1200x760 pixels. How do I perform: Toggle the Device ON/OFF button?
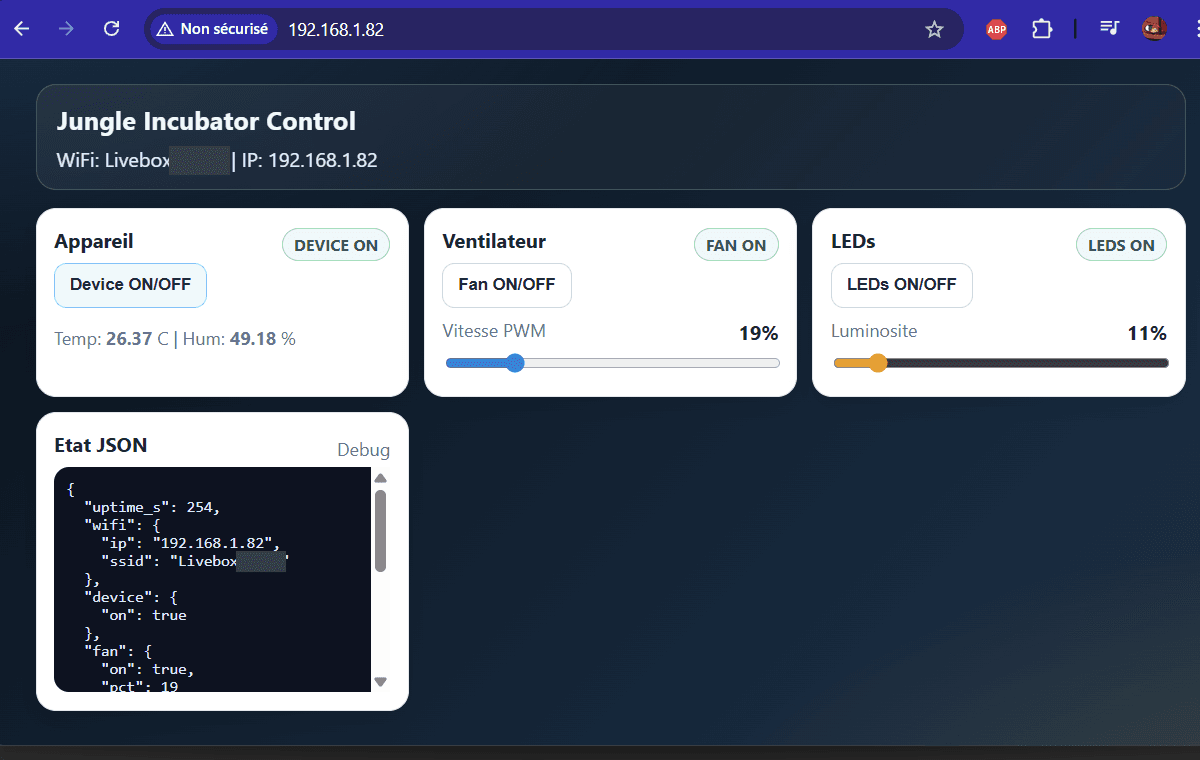click(x=130, y=285)
